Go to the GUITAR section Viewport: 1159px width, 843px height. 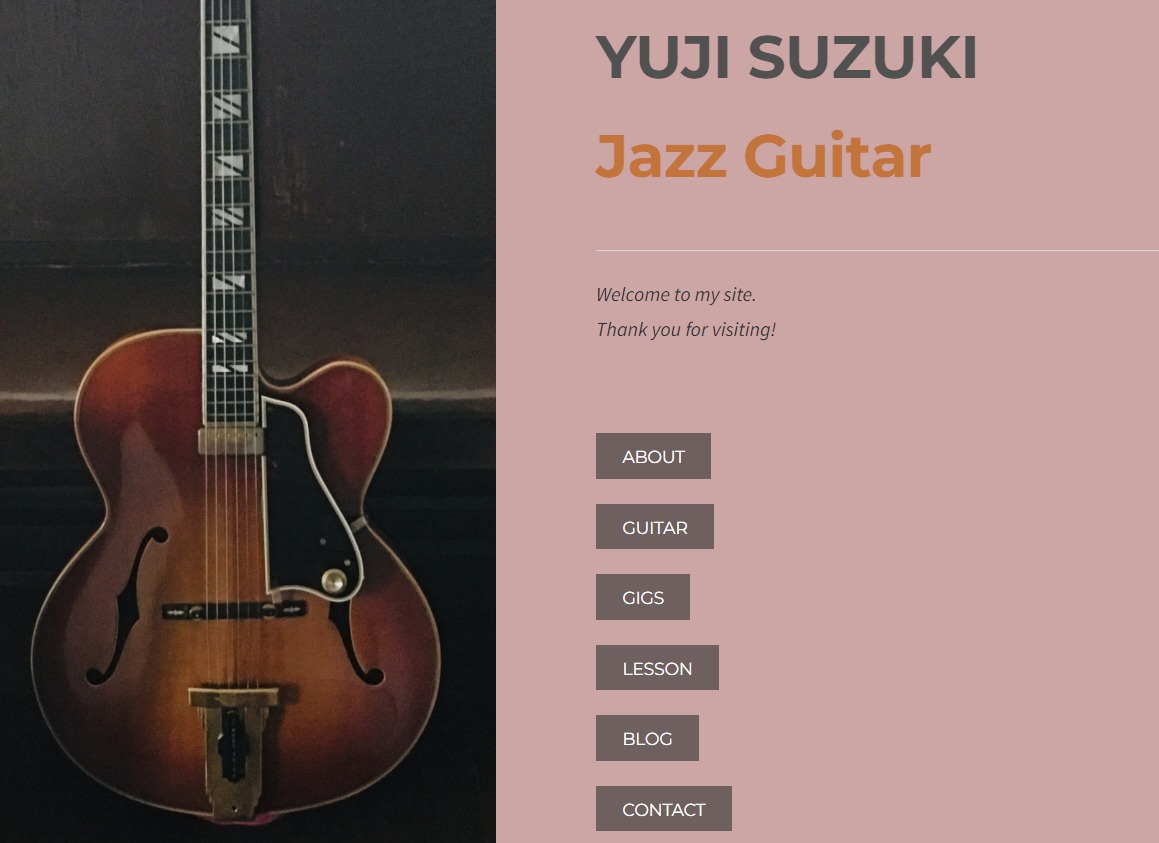click(x=655, y=527)
